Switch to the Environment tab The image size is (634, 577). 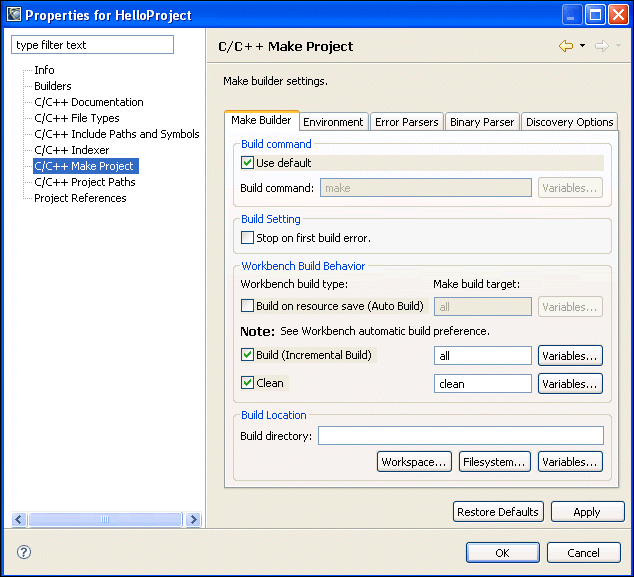click(333, 122)
